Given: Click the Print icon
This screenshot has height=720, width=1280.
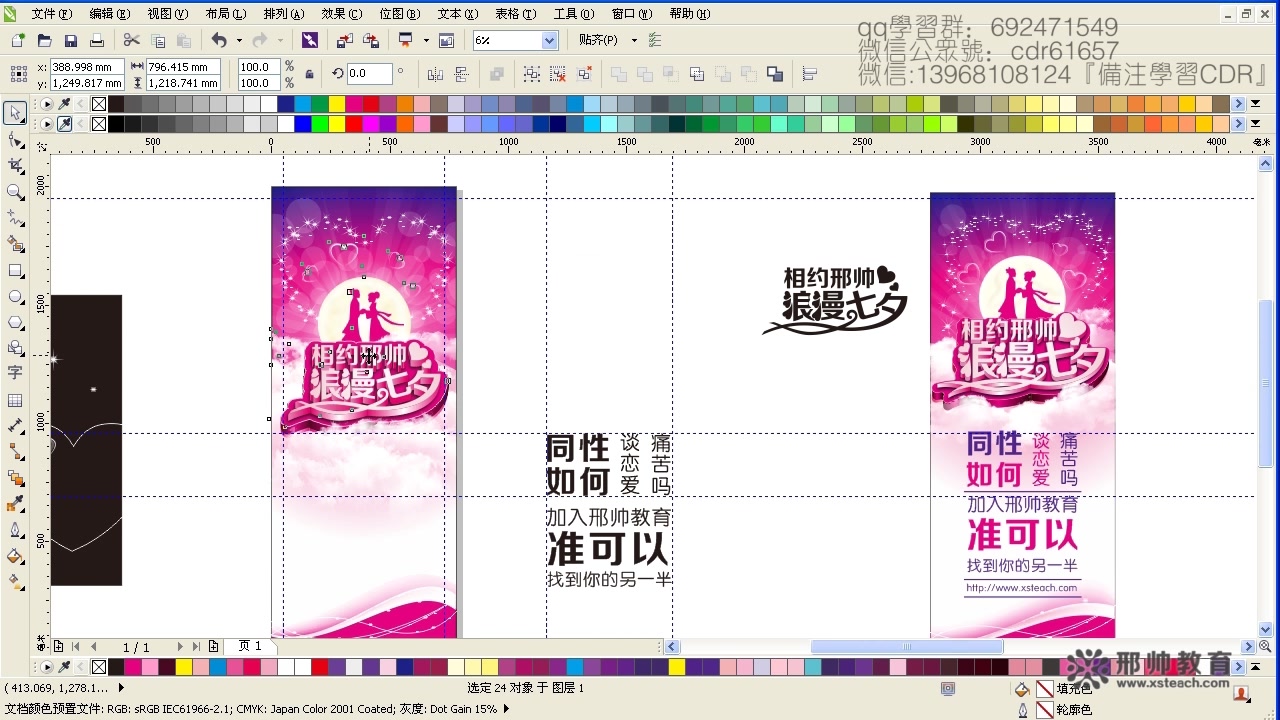Looking at the screenshot, I should click(96, 40).
